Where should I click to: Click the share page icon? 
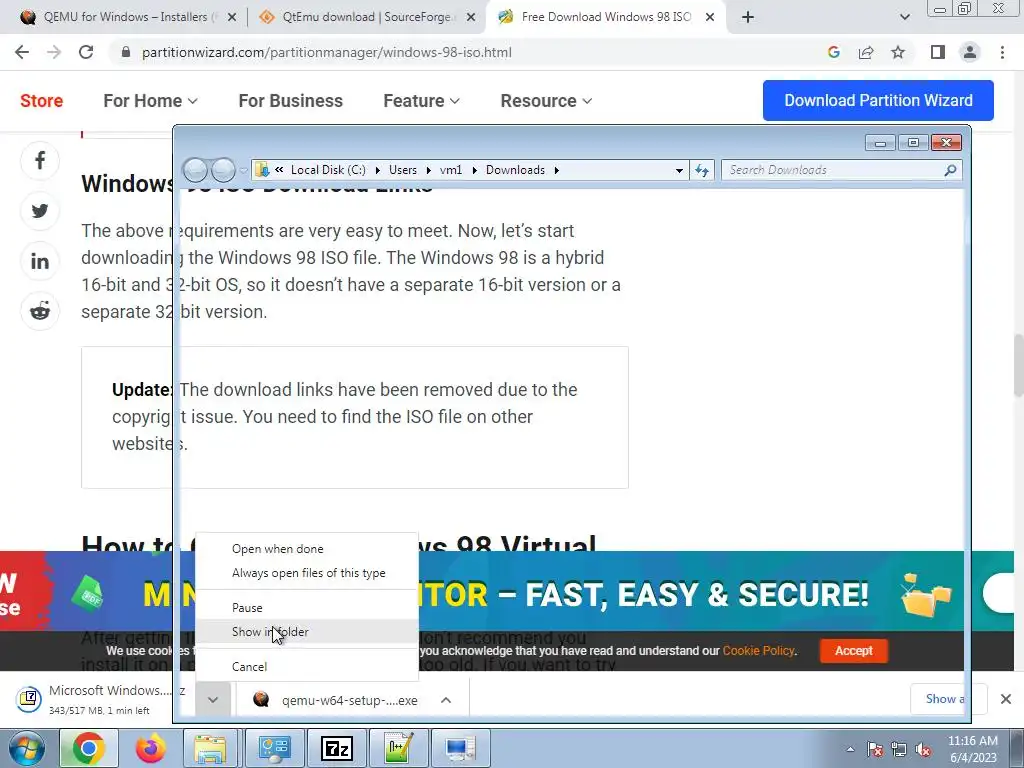tap(866, 52)
